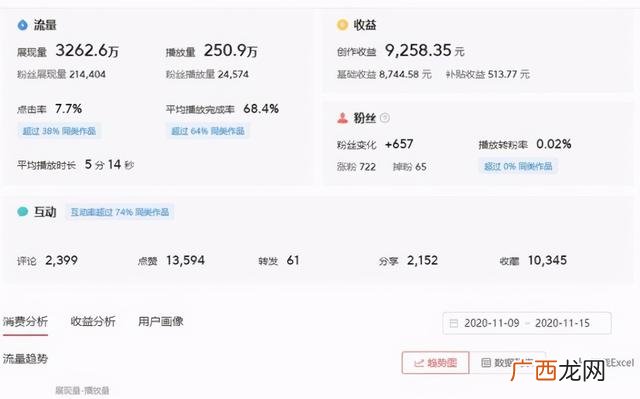Click 转发 count 61
The height and width of the screenshot is (399, 640).
293,260
